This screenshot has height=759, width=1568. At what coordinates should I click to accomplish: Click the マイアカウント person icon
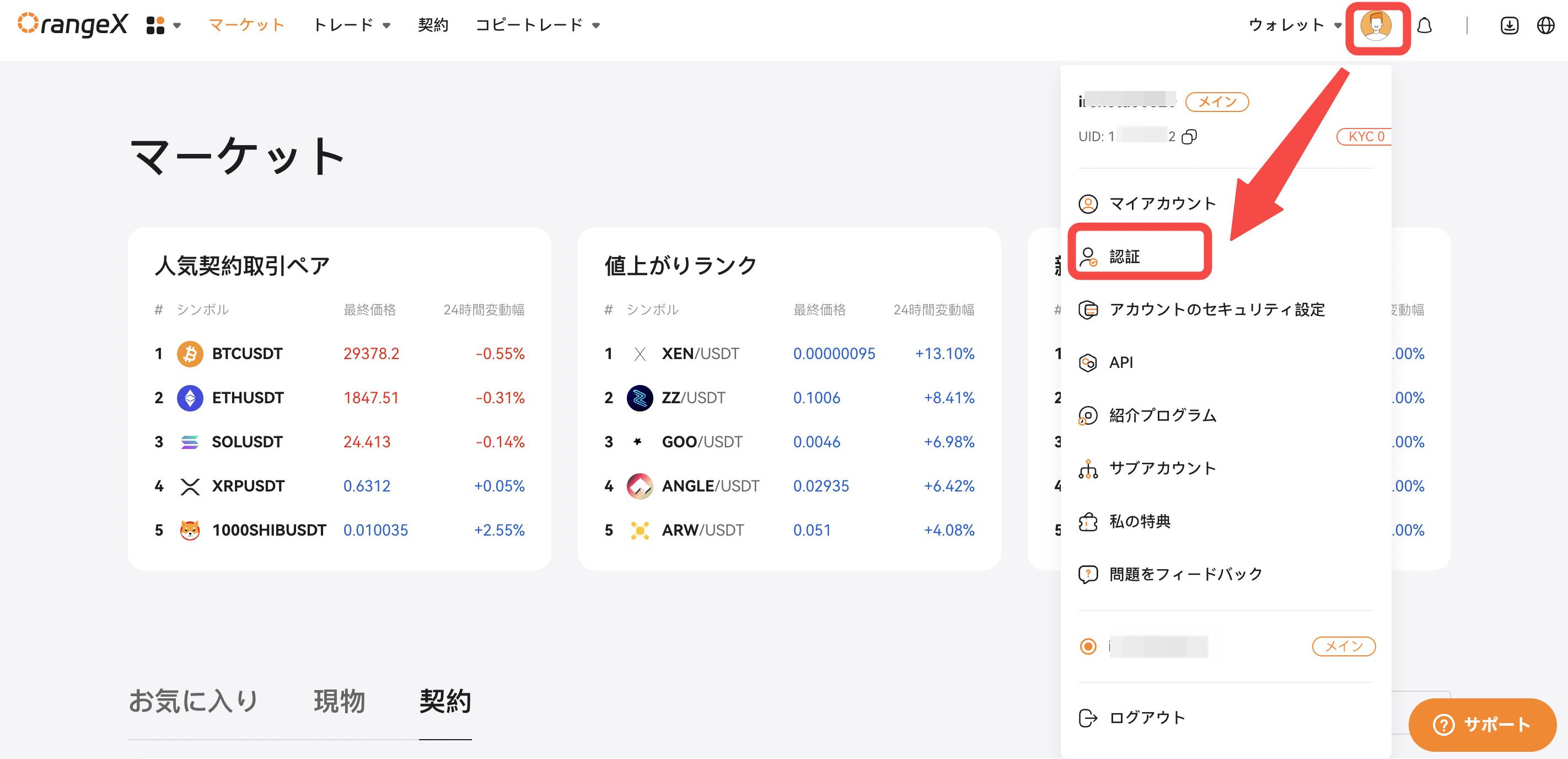coord(1088,204)
